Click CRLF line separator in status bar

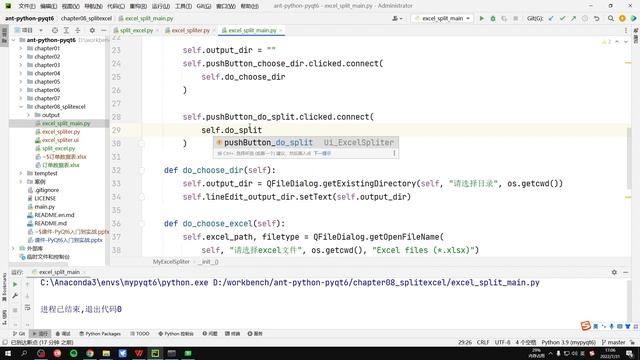pos(483,342)
